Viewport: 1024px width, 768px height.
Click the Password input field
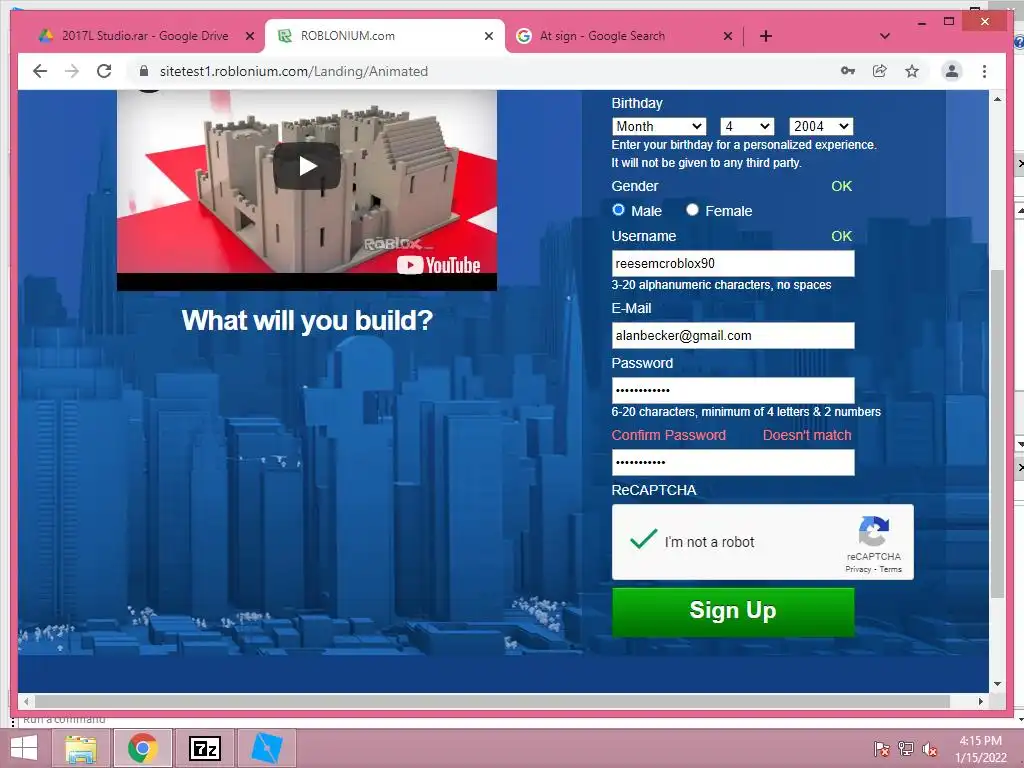coord(733,391)
